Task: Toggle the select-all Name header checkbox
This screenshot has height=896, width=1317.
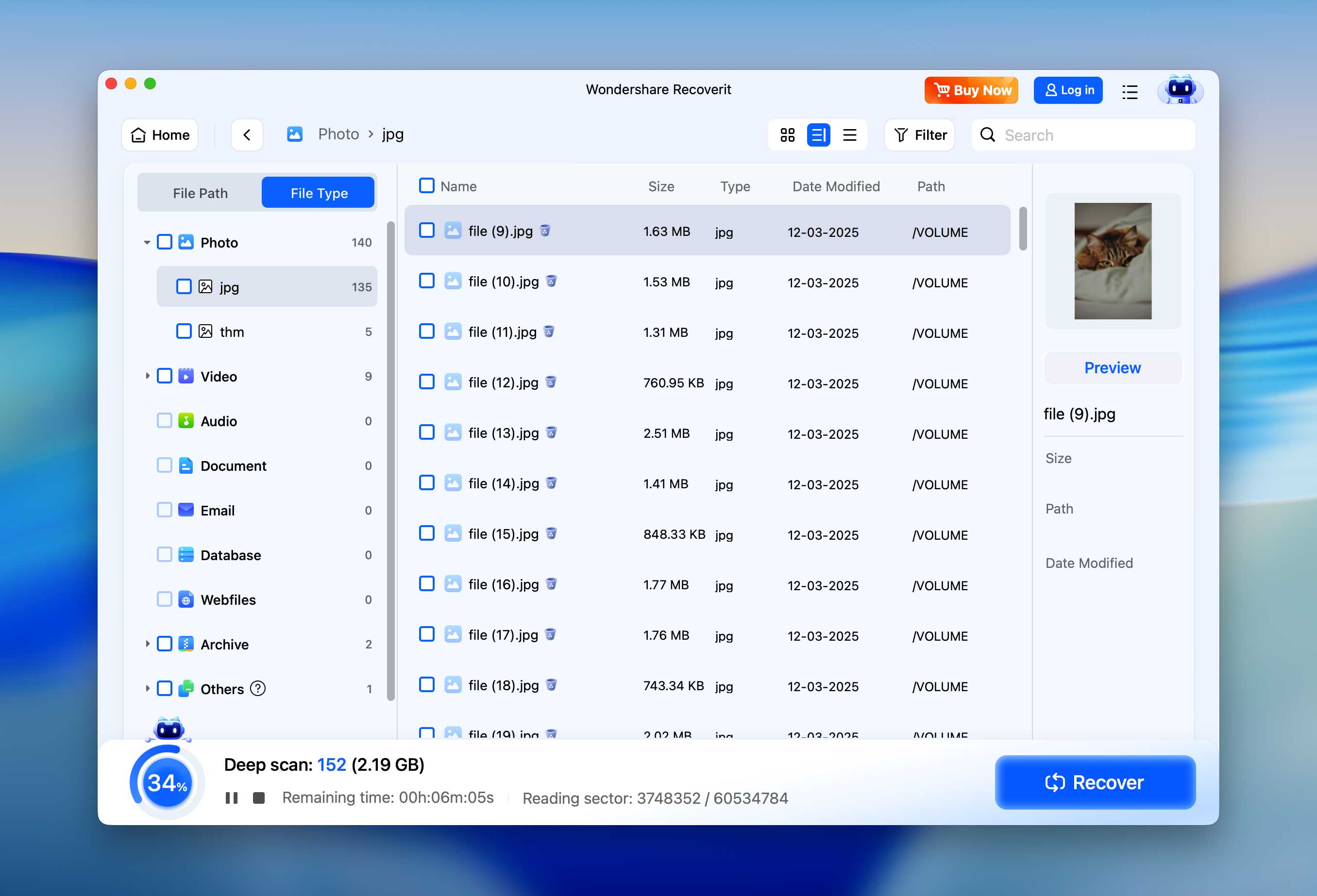Action: pos(427,185)
